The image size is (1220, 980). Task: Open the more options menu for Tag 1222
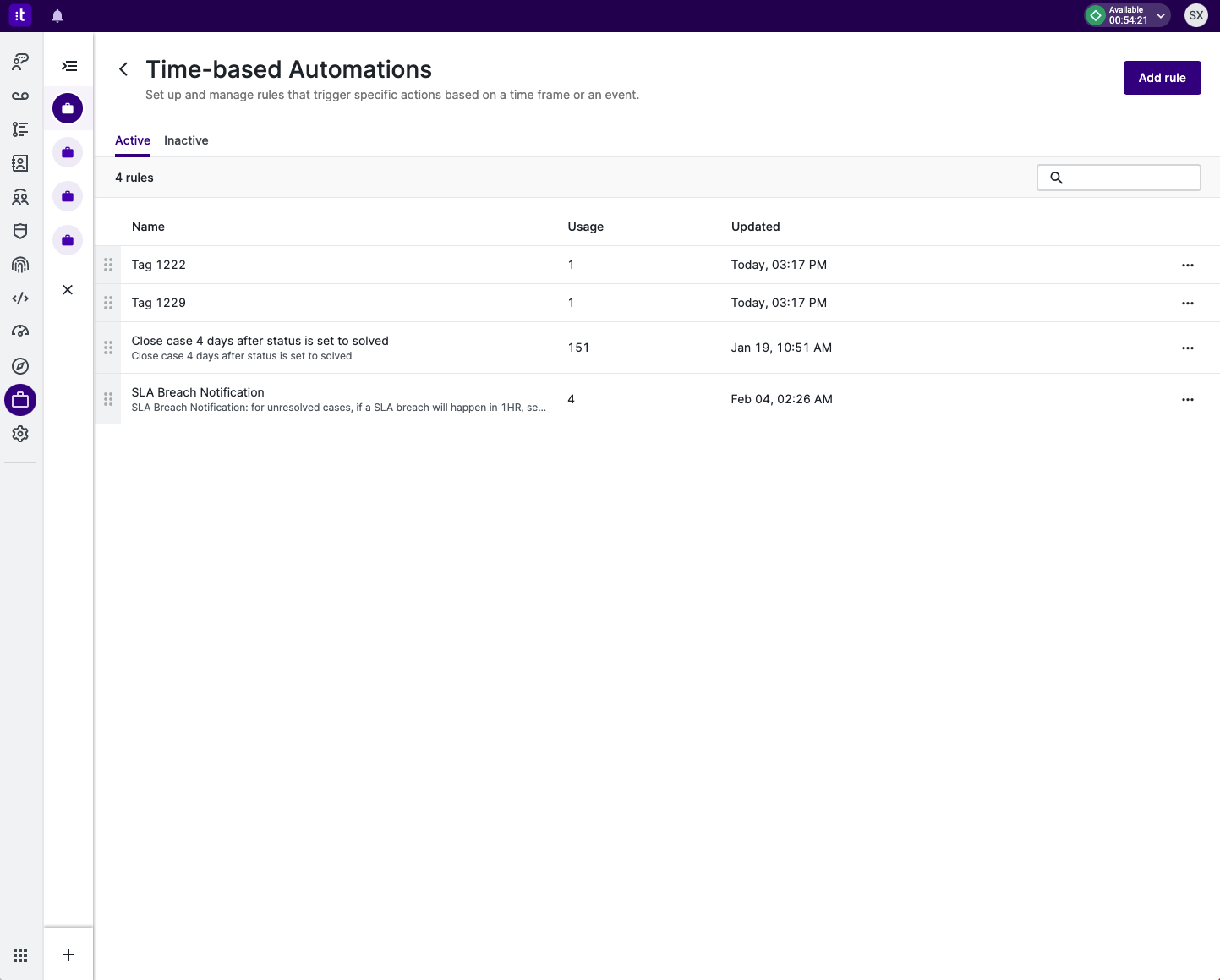tap(1188, 265)
